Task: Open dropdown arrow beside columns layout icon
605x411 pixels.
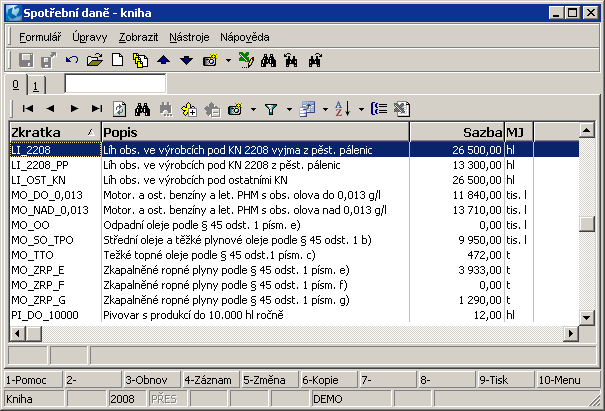Action: pyautogui.click(x=325, y=109)
